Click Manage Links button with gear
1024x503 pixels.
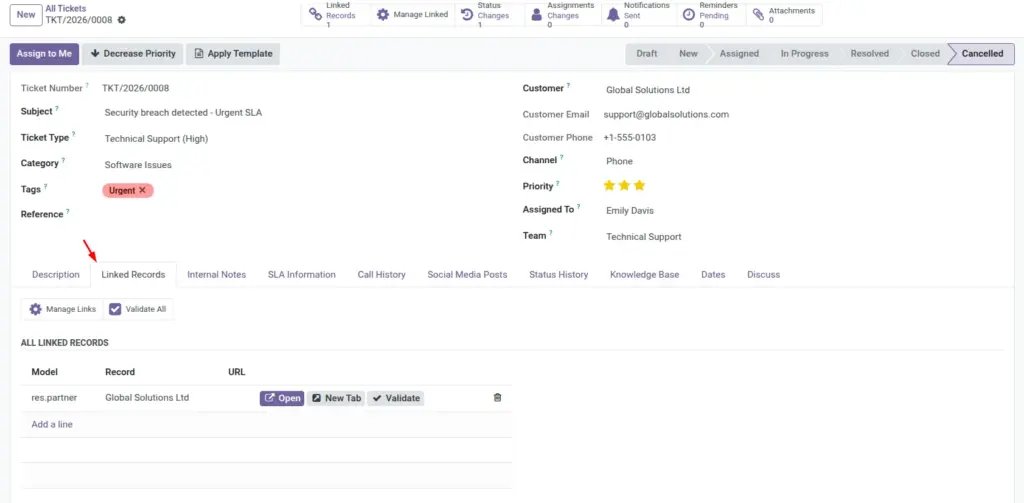pyautogui.click(x=63, y=309)
